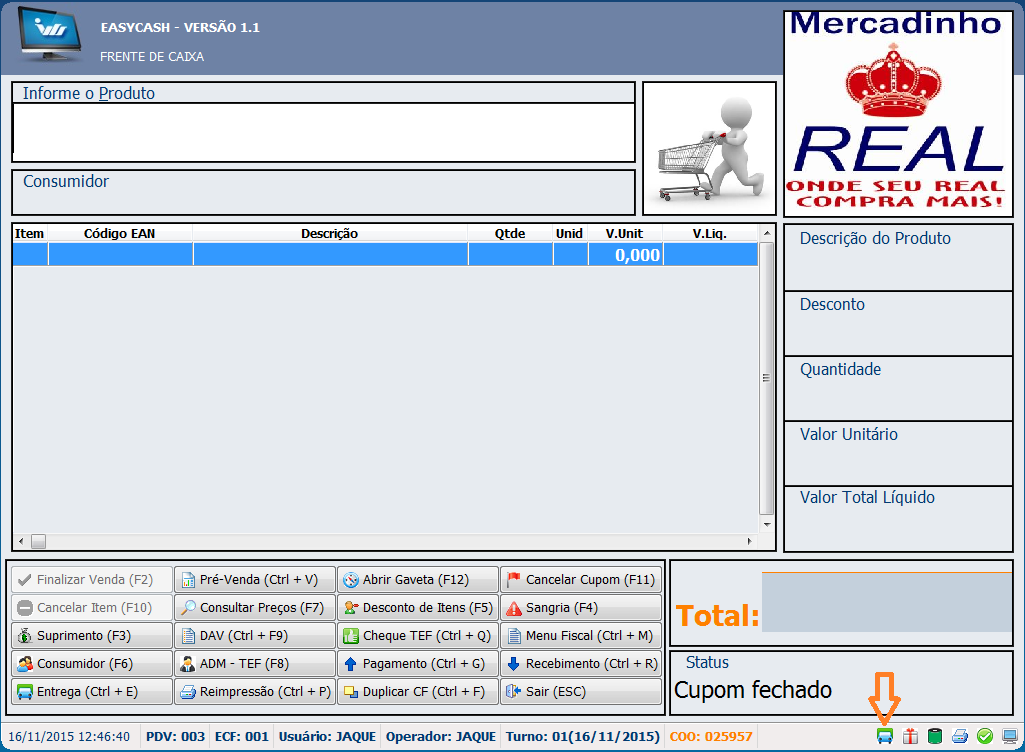This screenshot has height=752, width=1025.
Task: Open the cash drawer with Abrir Gaveta
Action: coord(418,580)
